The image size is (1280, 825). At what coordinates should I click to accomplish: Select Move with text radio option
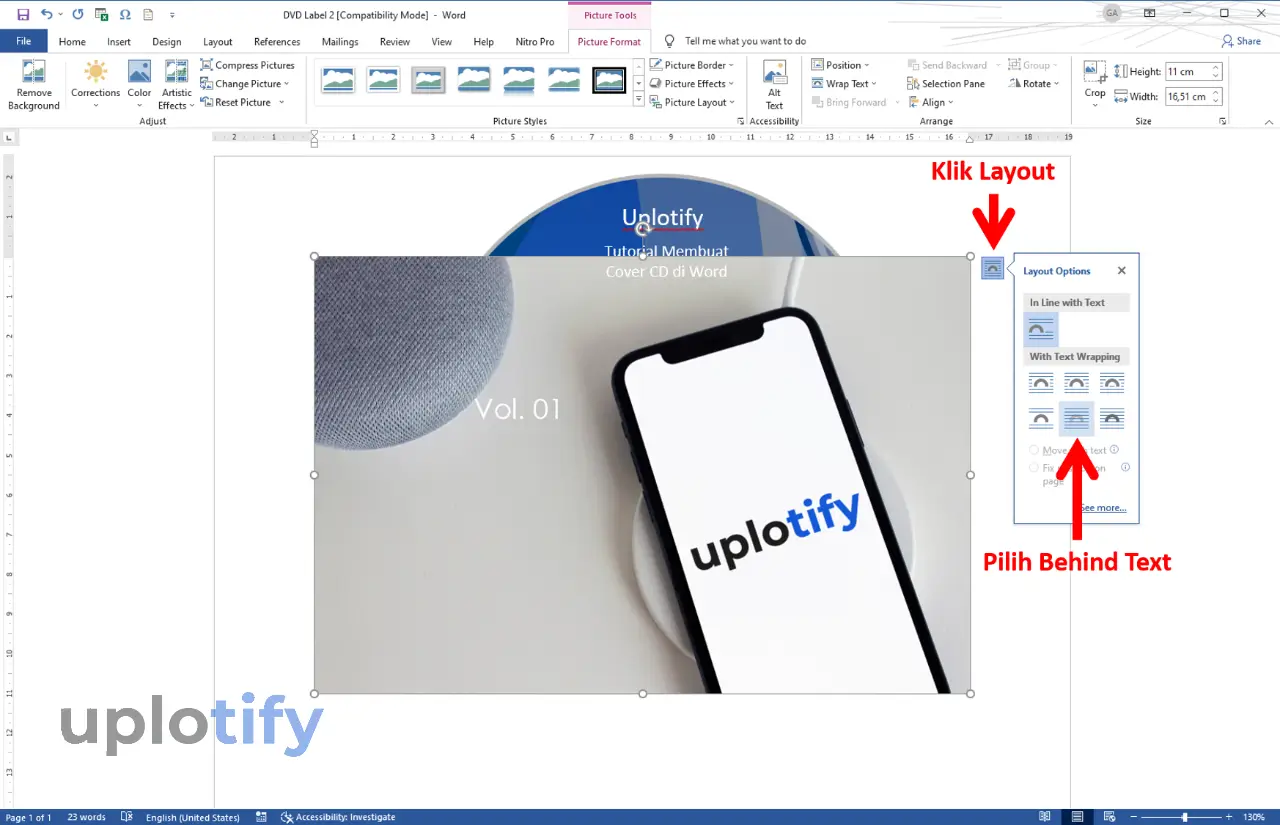click(1034, 450)
